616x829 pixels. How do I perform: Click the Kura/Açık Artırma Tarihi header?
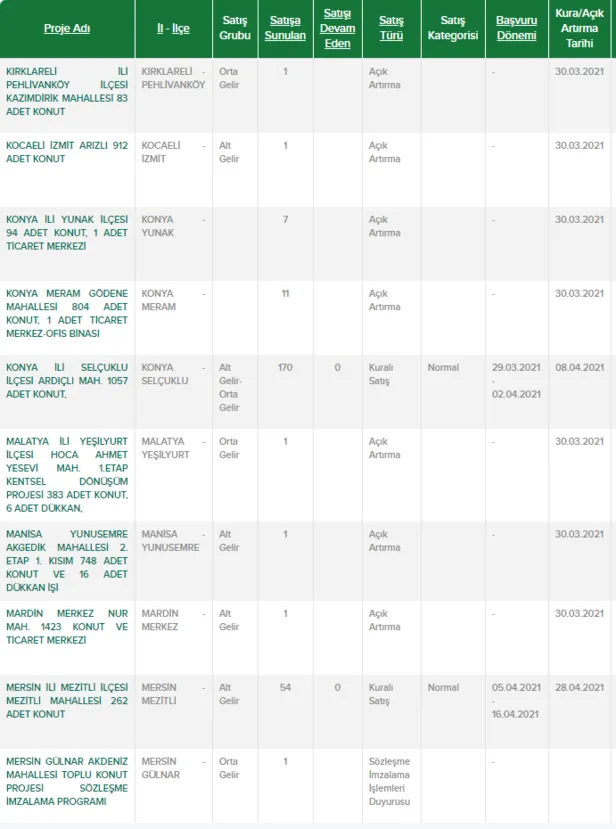[580, 28]
